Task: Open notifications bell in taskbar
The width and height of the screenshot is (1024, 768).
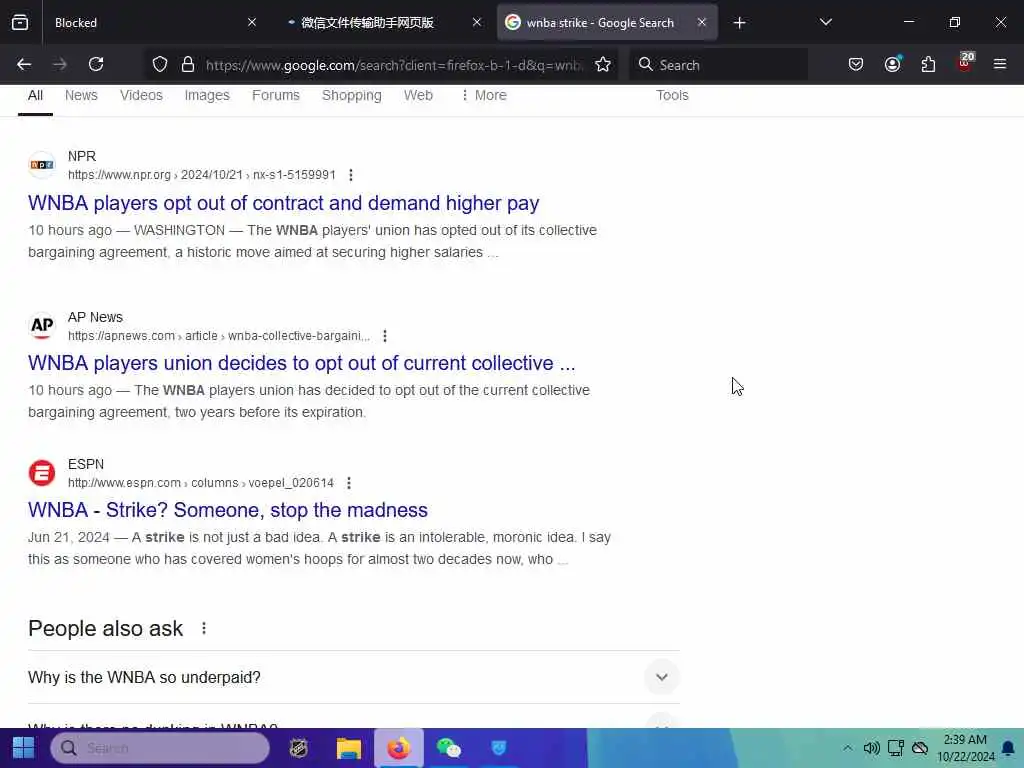Action: 1008,748
